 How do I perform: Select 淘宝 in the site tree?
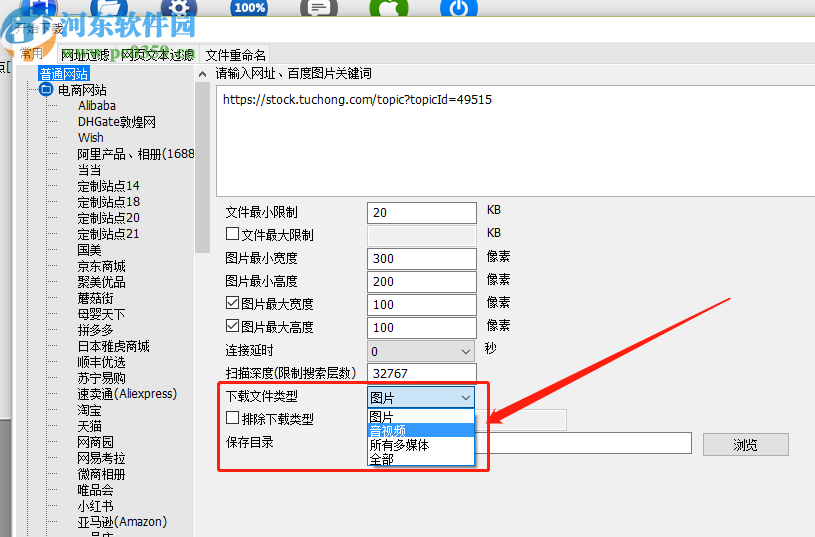pos(89,410)
